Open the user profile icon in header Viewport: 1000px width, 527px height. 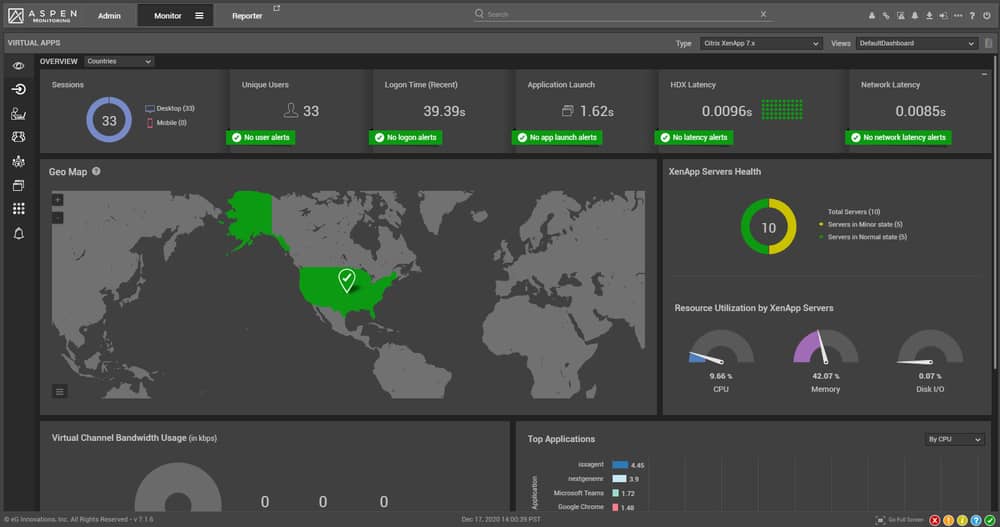click(x=872, y=15)
